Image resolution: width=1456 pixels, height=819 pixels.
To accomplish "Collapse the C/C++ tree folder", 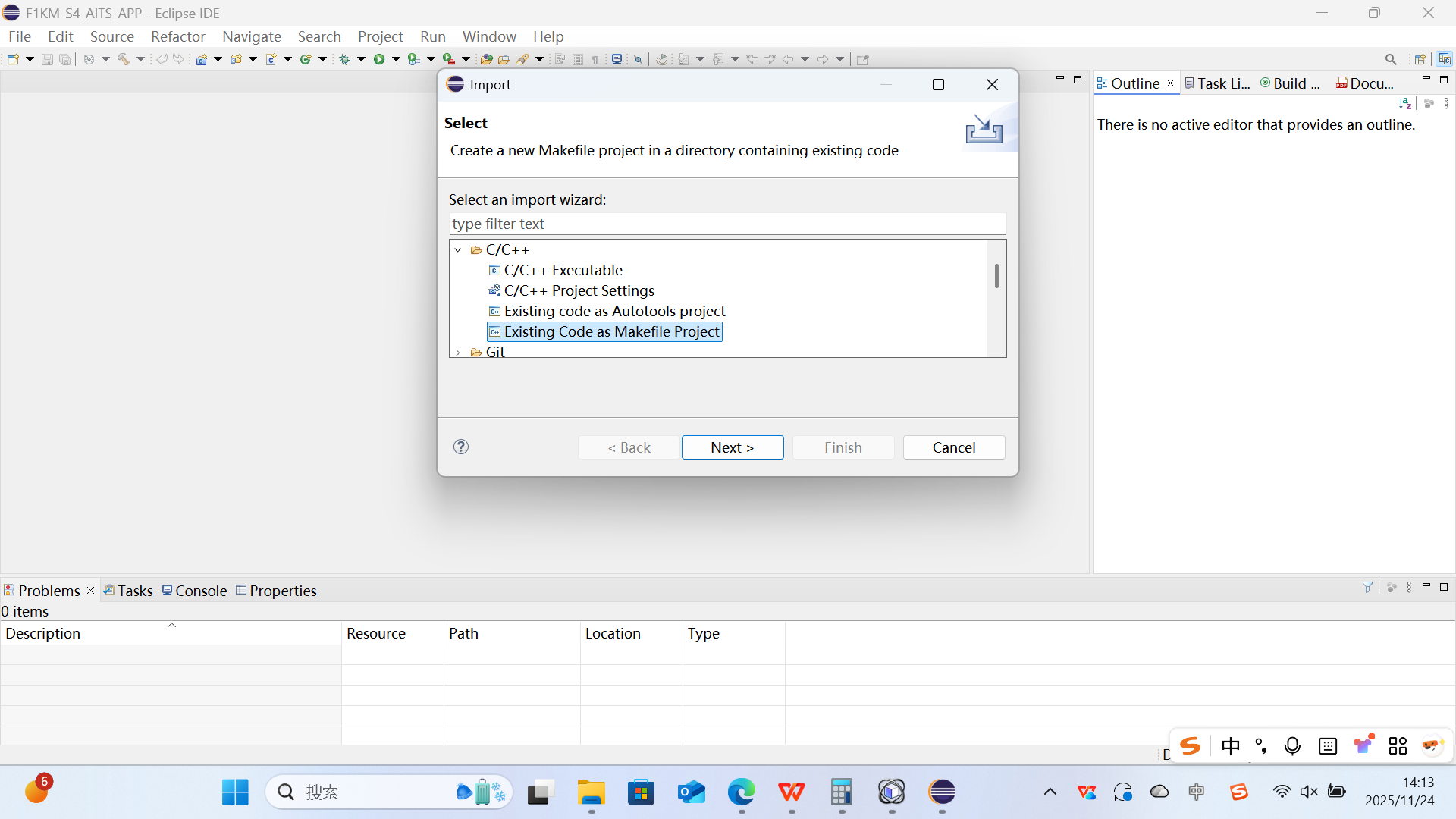I will (x=458, y=249).
